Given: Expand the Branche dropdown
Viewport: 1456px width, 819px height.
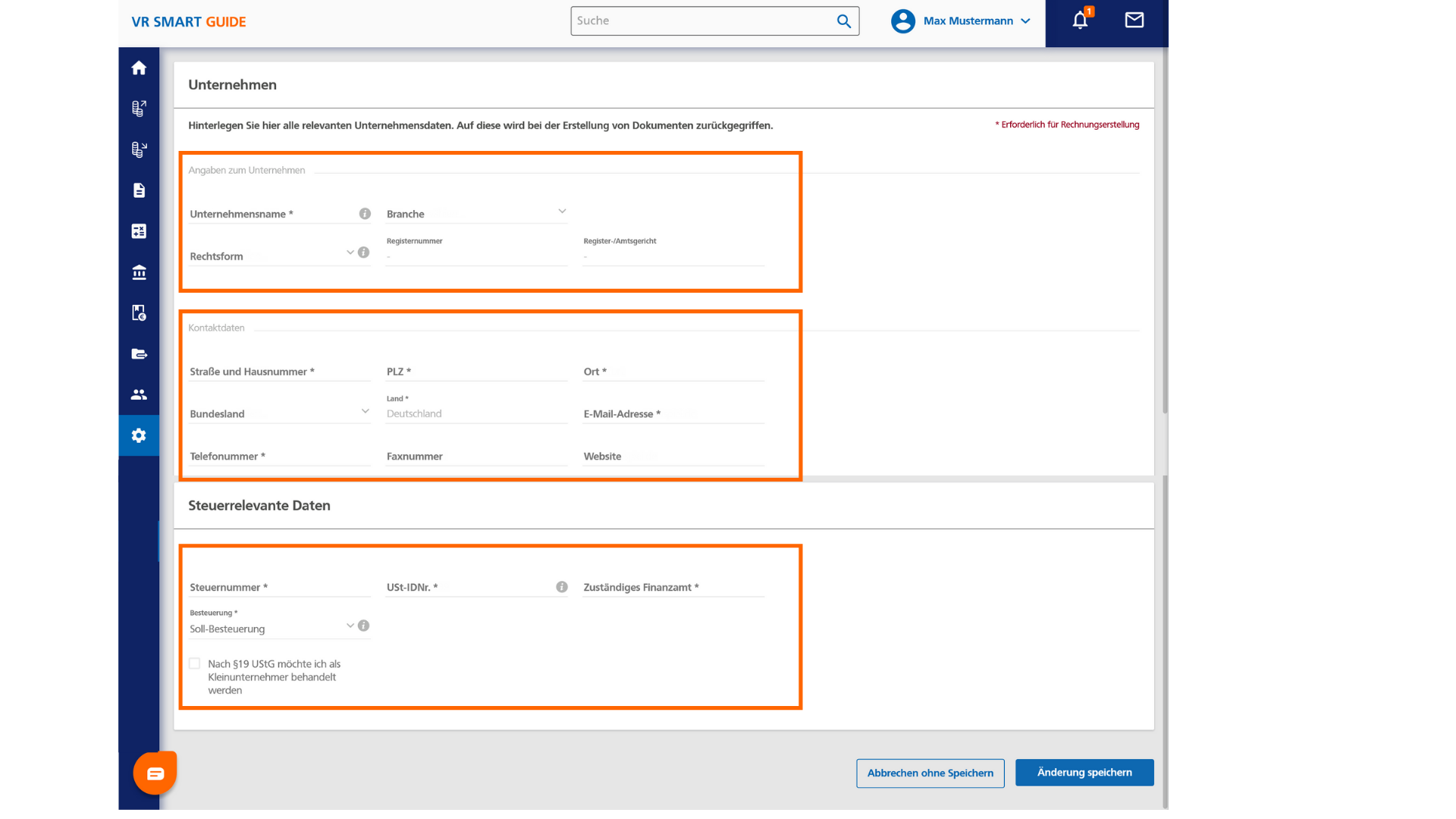Looking at the screenshot, I should tap(562, 212).
